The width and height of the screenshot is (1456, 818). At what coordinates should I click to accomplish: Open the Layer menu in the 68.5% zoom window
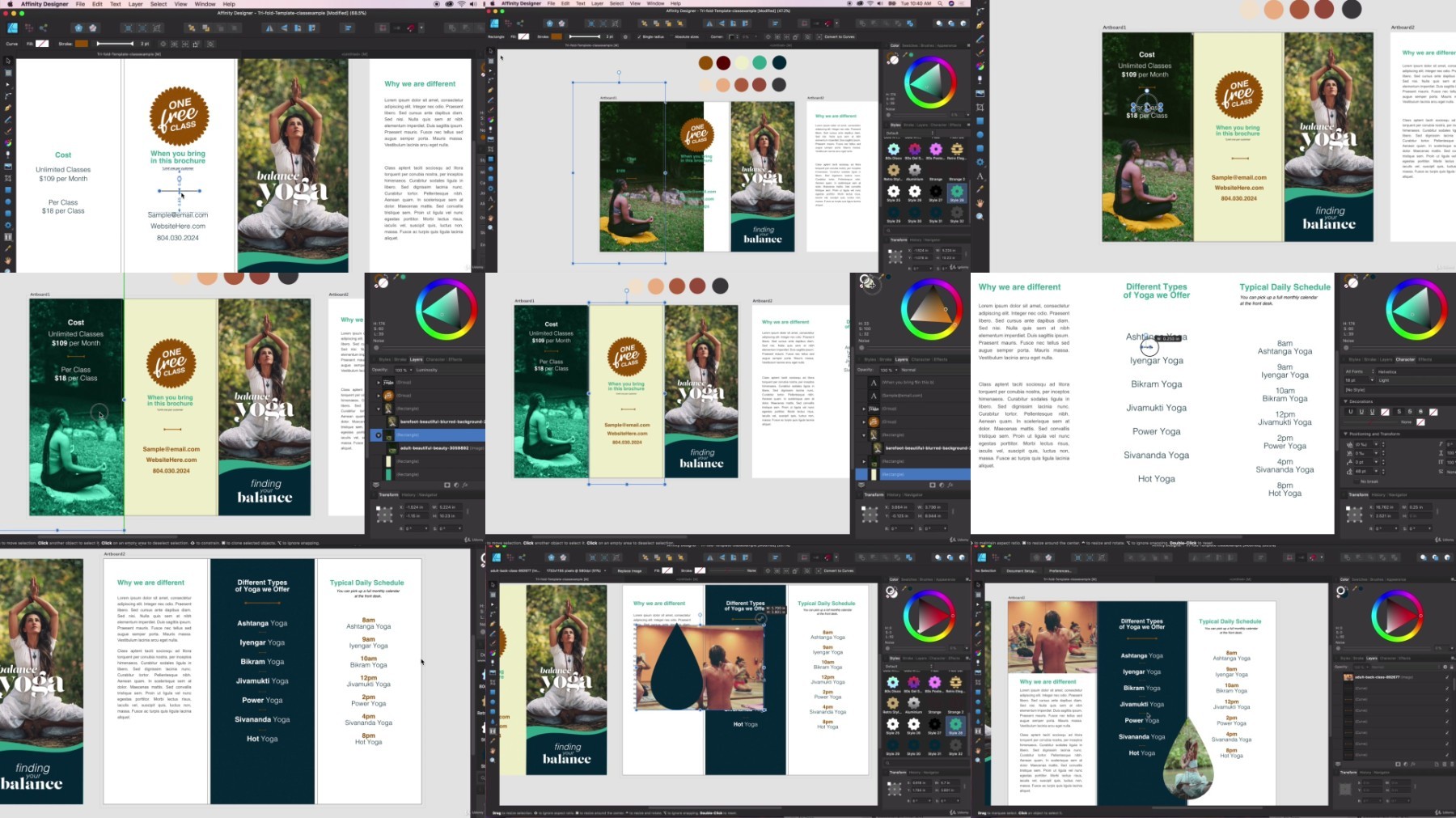[135, 4]
